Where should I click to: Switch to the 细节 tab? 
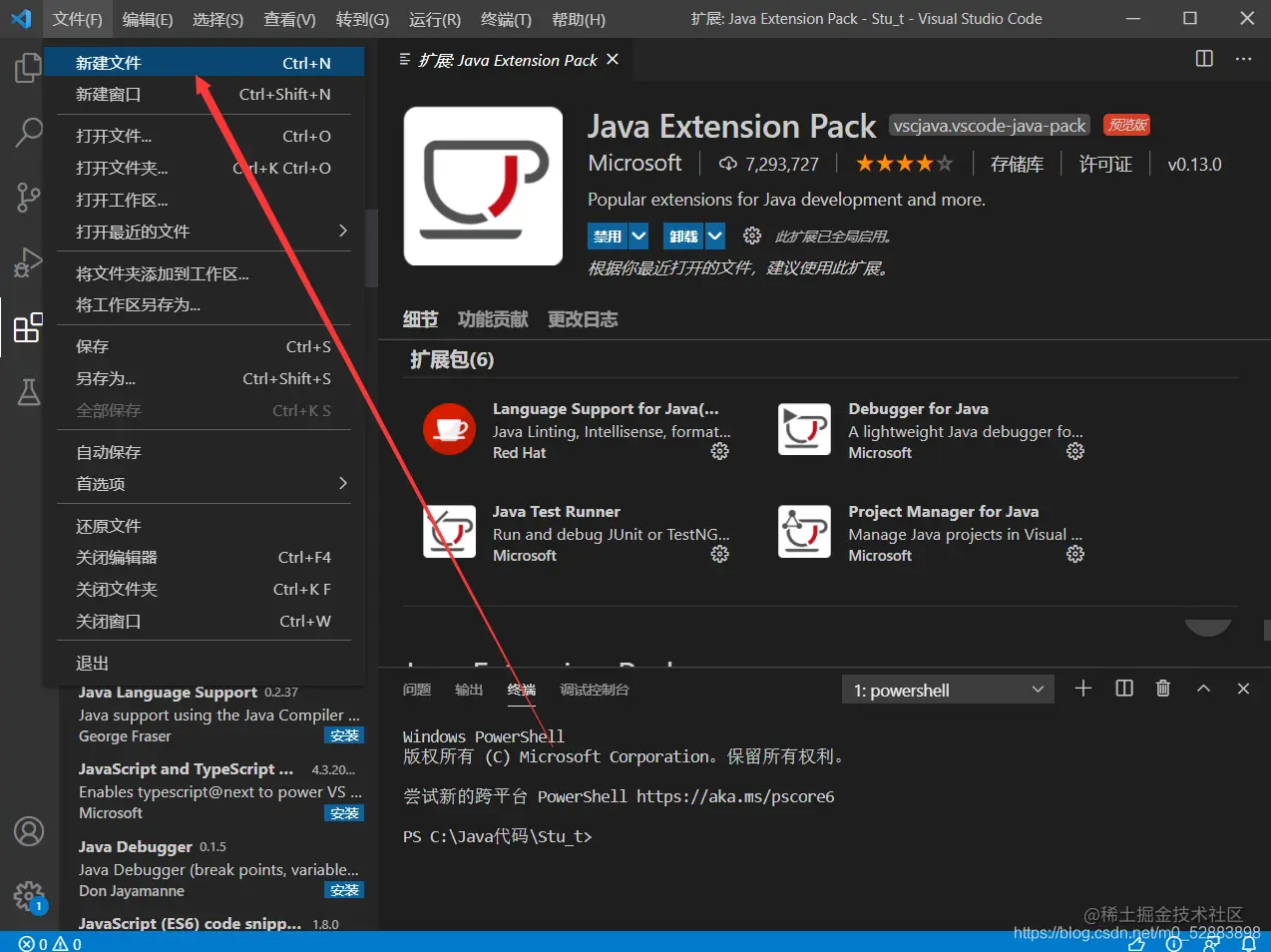click(x=420, y=319)
